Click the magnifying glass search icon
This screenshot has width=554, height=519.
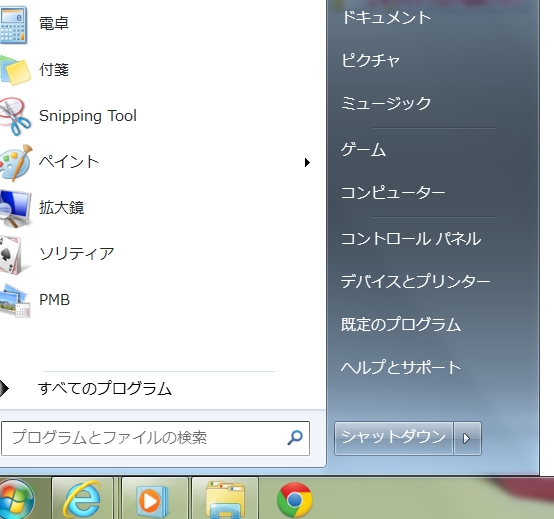[295, 438]
